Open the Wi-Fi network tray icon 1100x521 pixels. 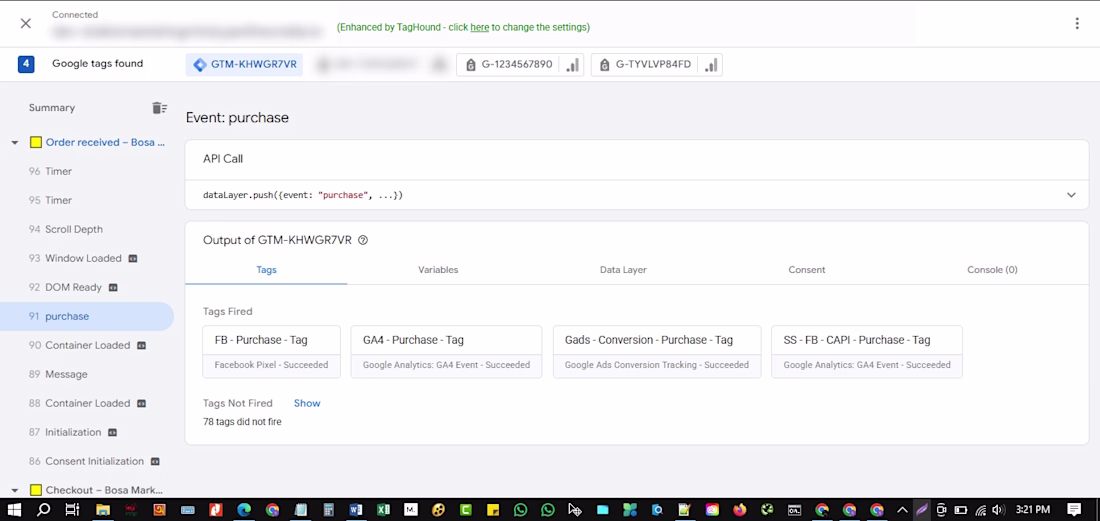point(981,510)
